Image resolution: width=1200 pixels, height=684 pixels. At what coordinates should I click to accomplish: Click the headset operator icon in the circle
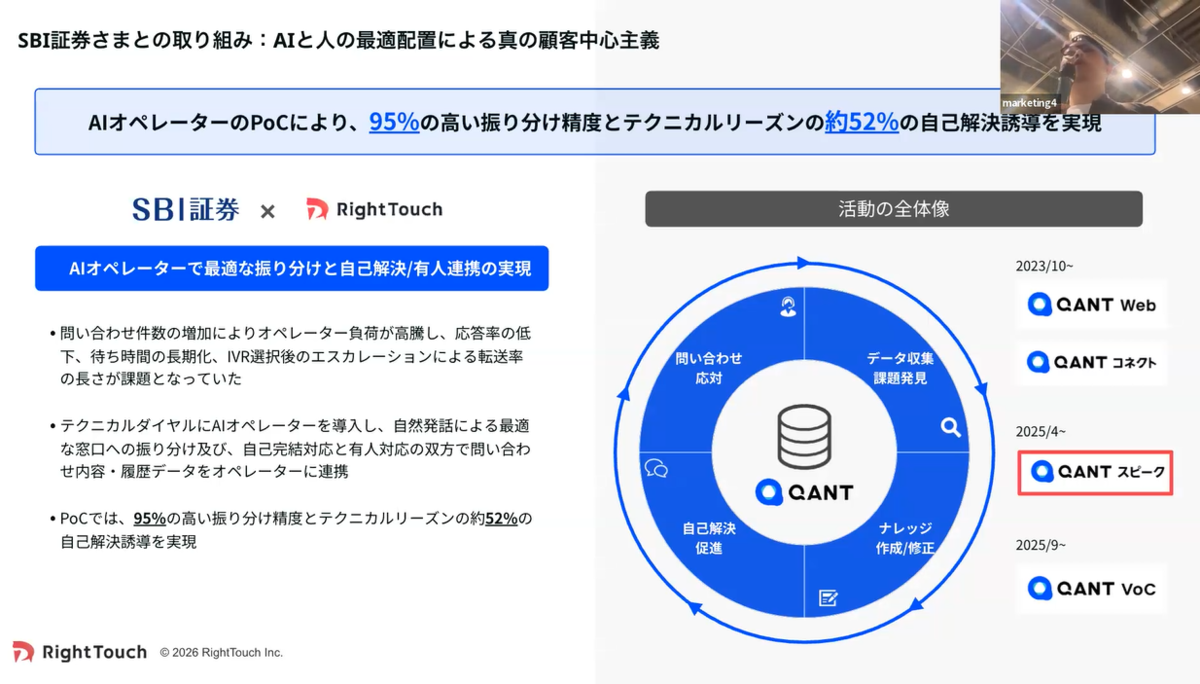[787, 307]
